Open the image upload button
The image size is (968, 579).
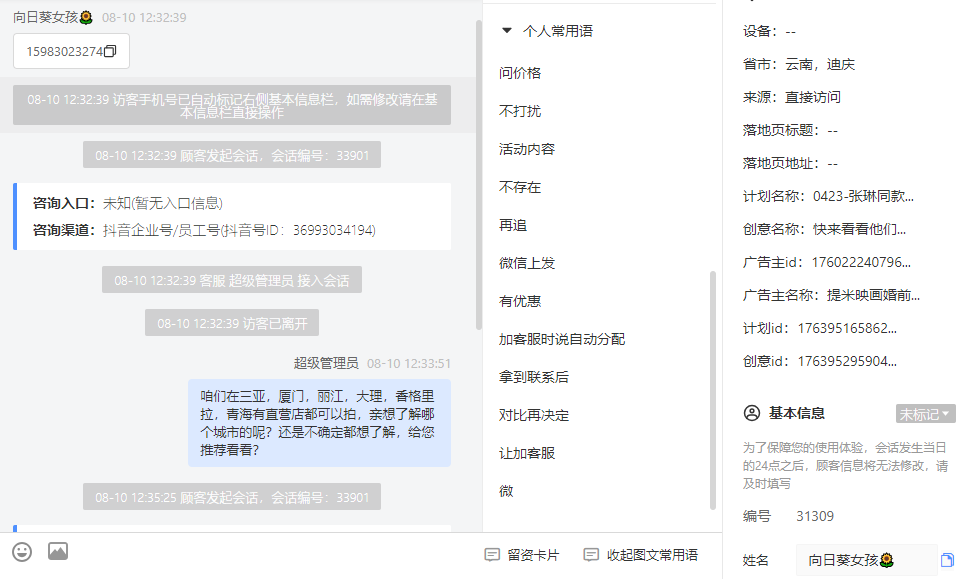tap(58, 551)
